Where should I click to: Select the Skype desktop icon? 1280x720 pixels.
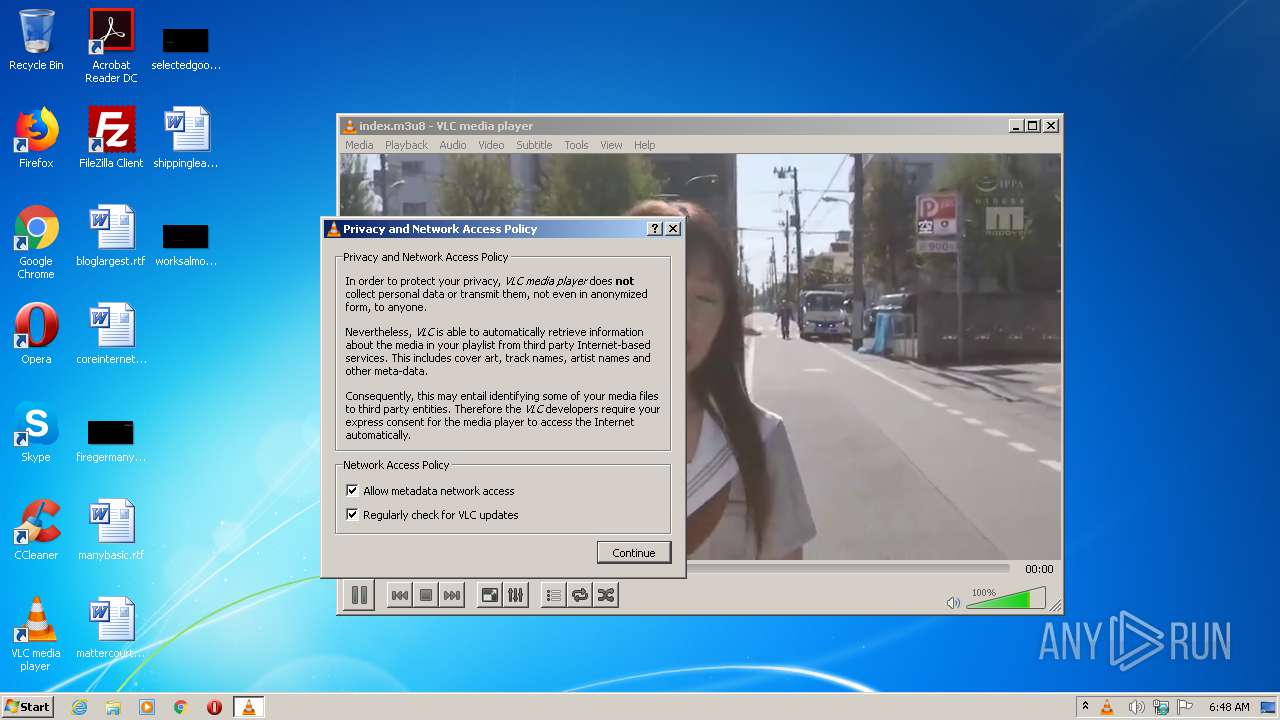point(36,432)
